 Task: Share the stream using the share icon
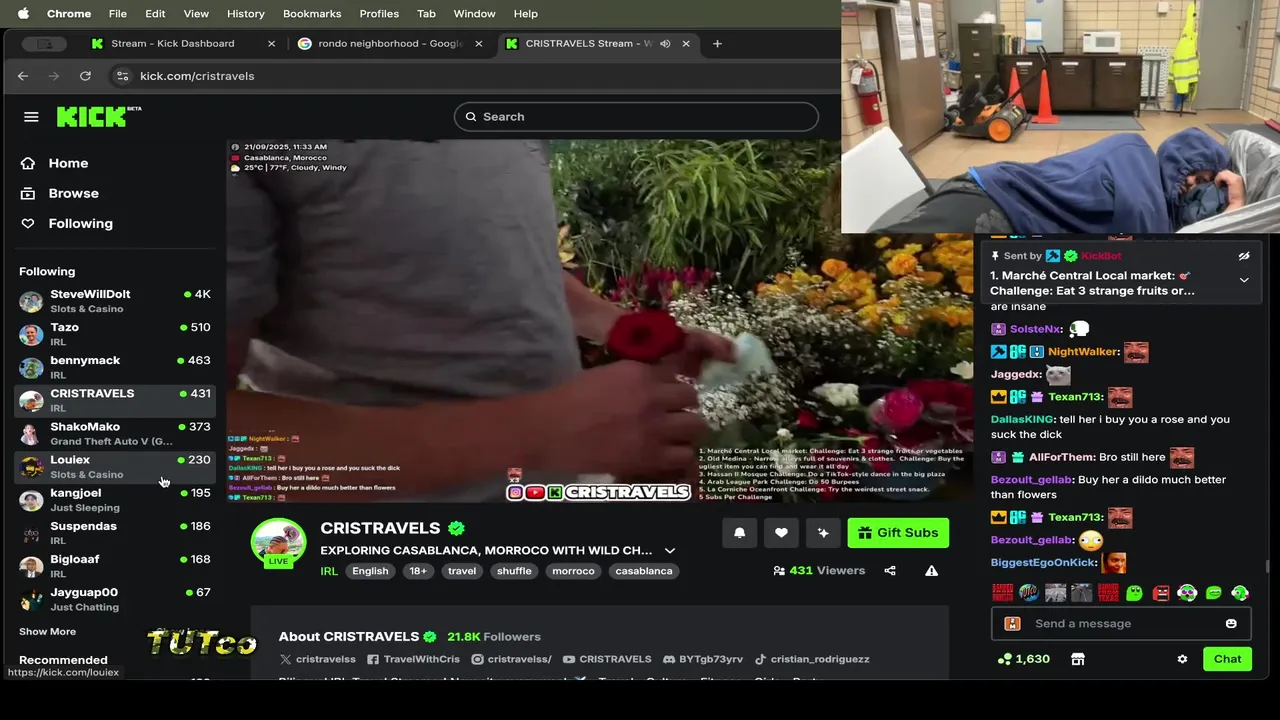click(x=890, y=571)
